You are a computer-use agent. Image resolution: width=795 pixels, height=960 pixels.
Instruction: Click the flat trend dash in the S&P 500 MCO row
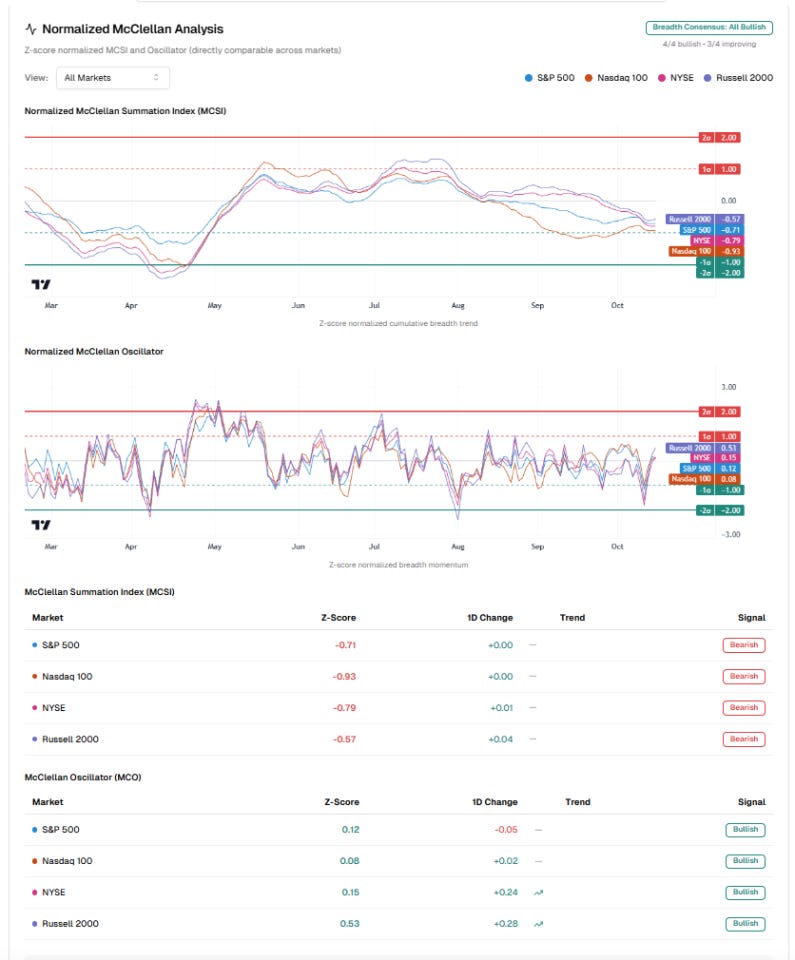(x=538, y=830)
